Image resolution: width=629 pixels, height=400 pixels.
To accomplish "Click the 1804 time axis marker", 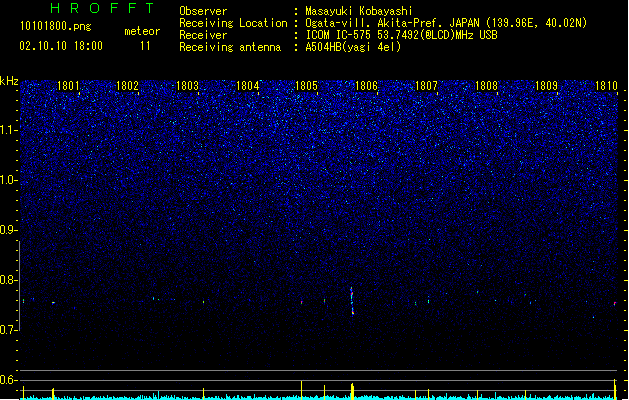I will coord(248,86).
